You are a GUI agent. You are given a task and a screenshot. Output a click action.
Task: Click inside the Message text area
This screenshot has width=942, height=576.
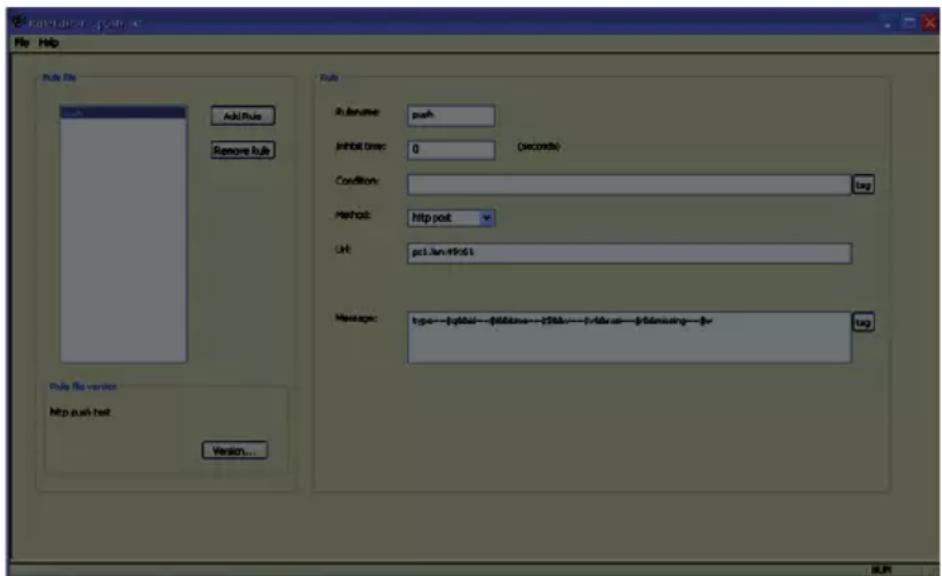629,337
